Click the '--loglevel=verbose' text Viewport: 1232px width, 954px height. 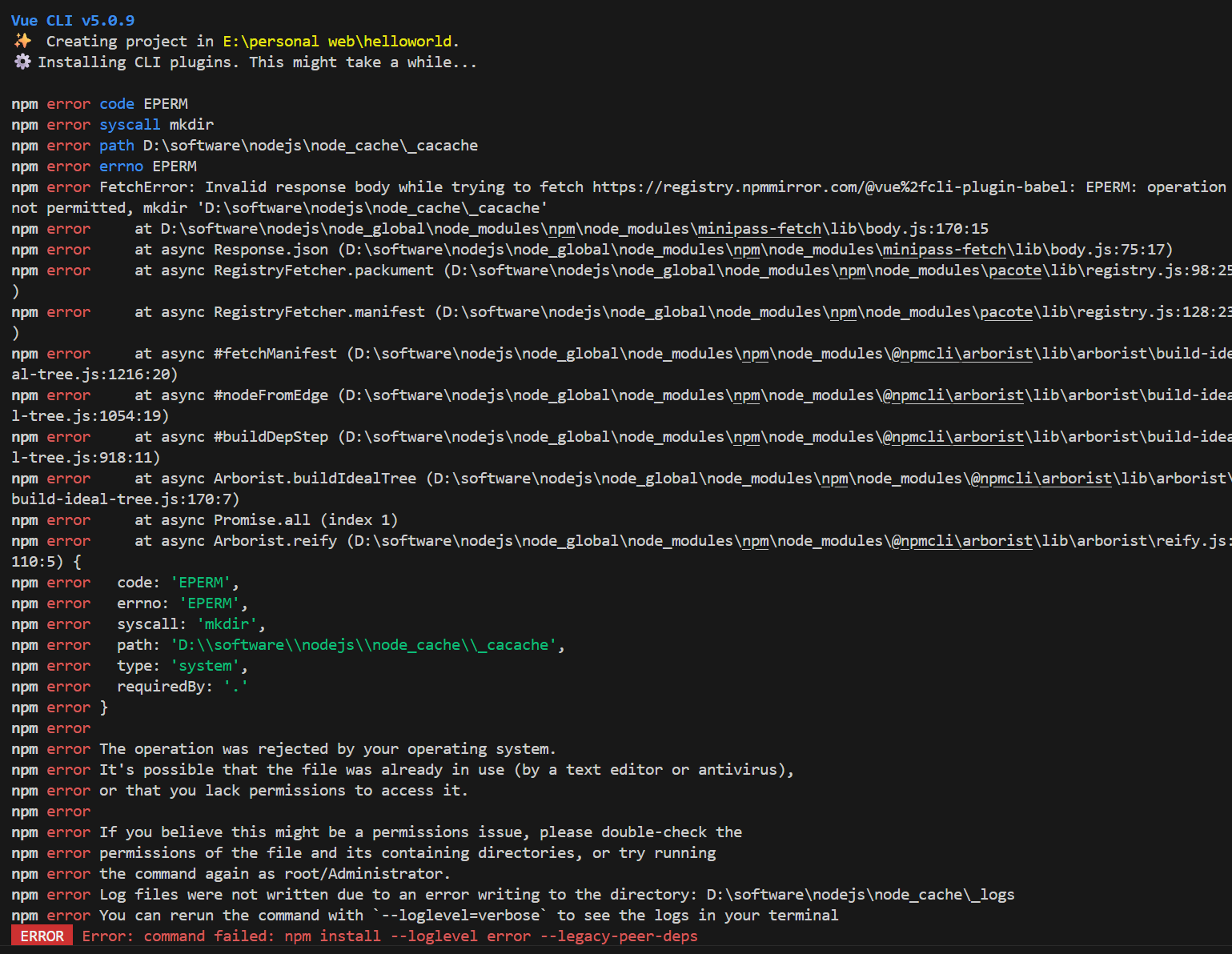tap(460, 915)
